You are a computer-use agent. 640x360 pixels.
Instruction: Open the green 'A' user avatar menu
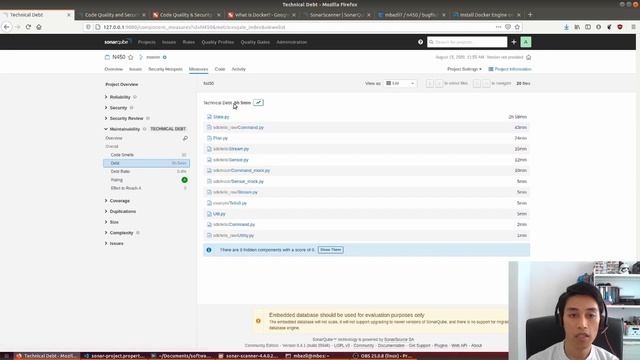pyautogui.click(x=526, y=42)
